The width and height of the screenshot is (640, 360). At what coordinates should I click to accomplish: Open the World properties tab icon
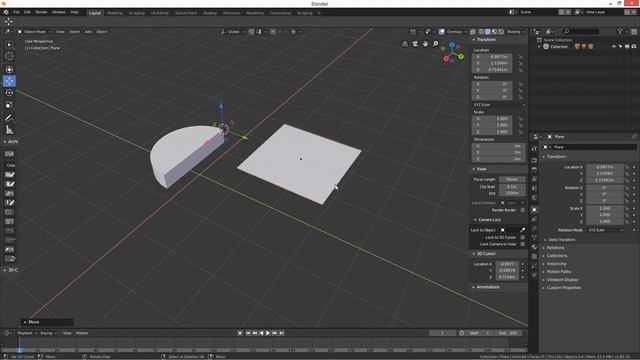534,198
